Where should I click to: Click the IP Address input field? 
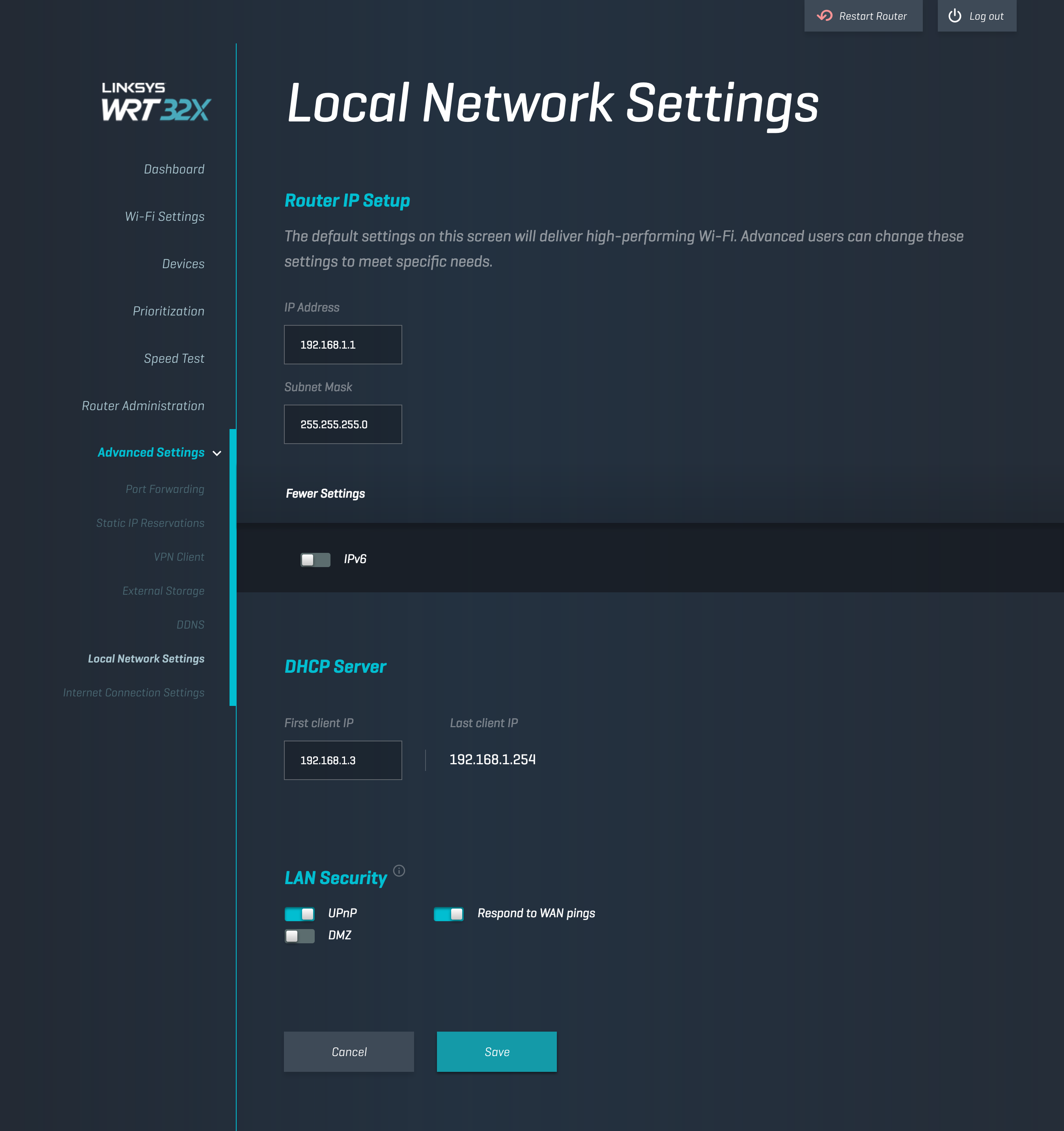click(x=343, y=345)
